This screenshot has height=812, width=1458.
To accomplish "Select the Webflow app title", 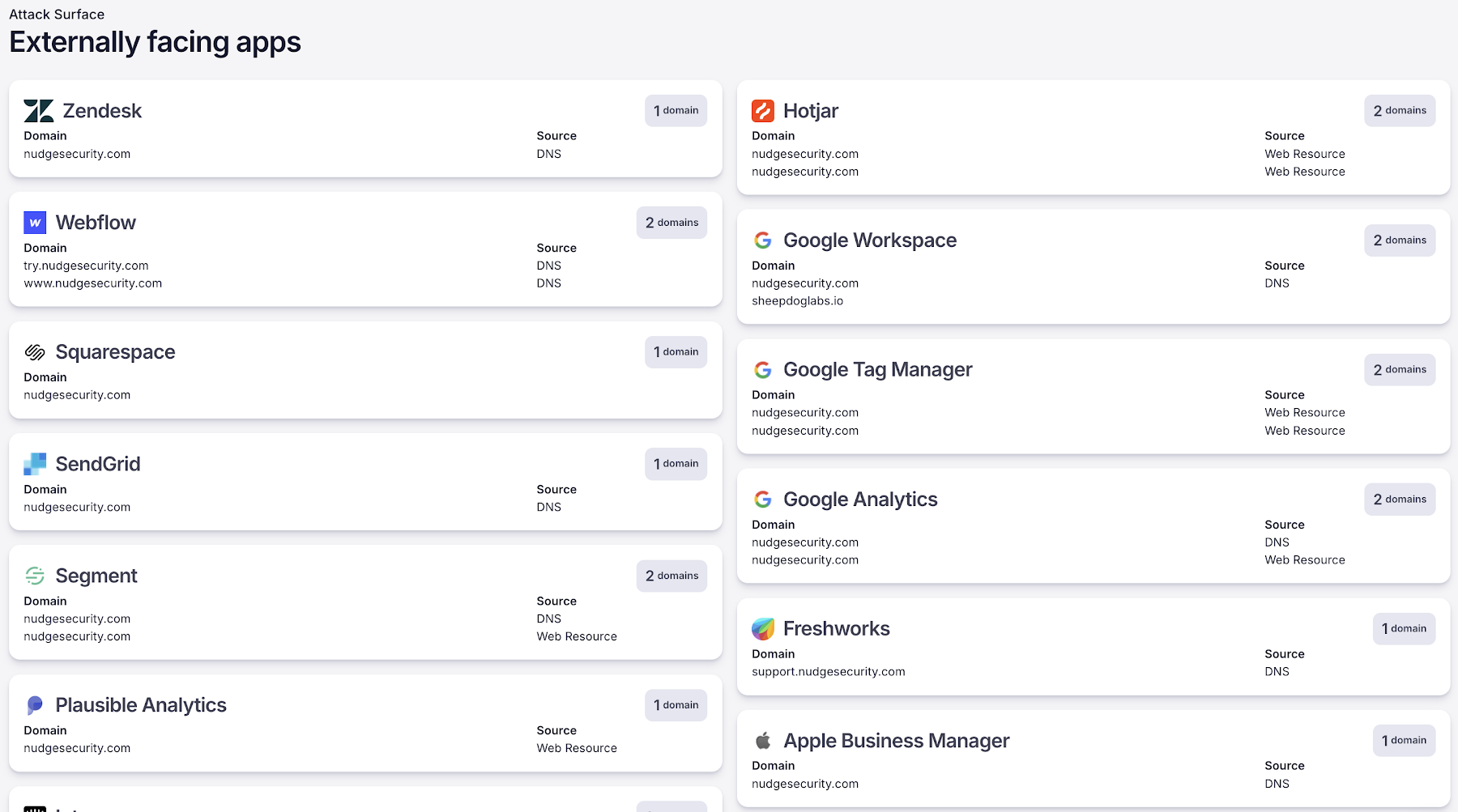I will pyautogui.click(x=96, y=223).
